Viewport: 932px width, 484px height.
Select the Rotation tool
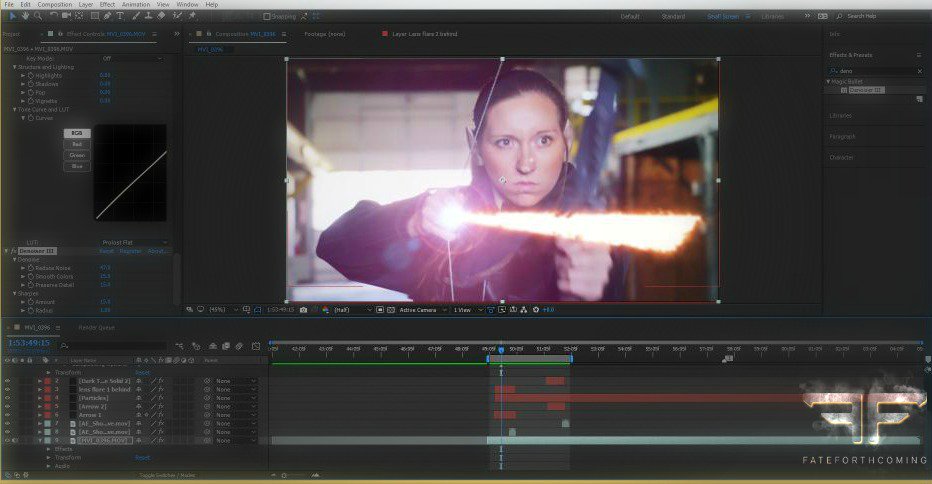[x=54, y=16]
